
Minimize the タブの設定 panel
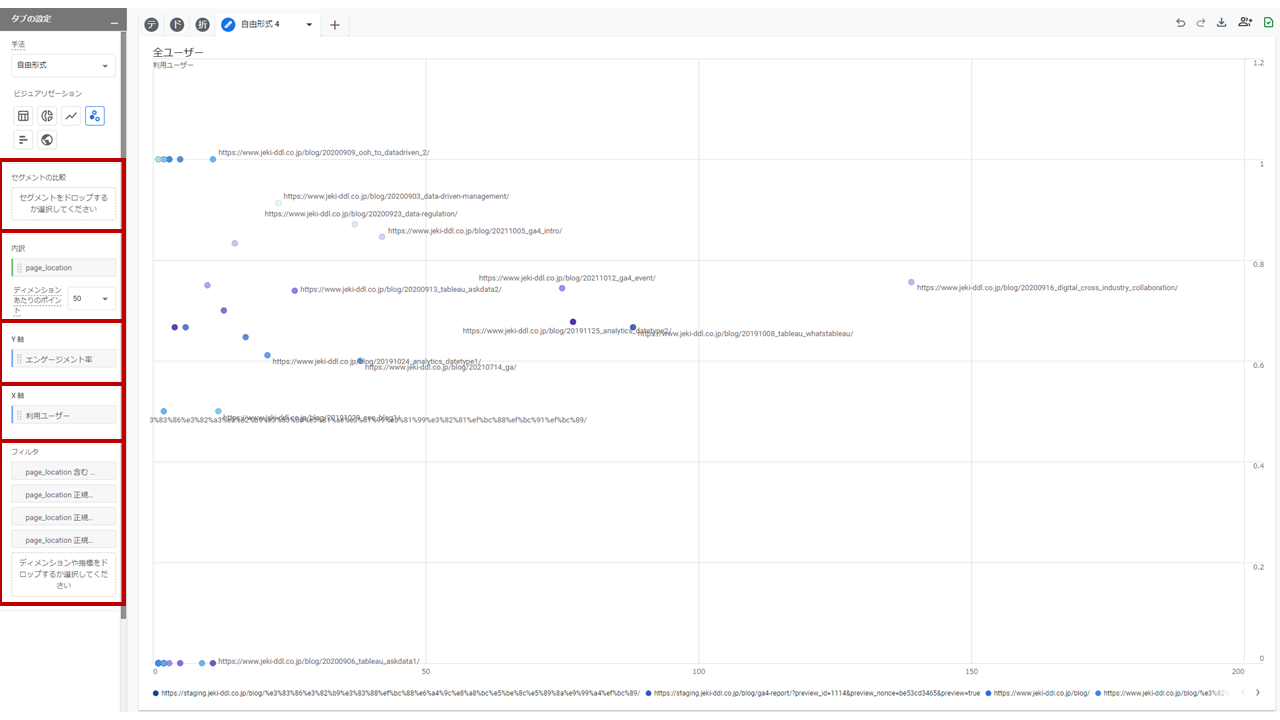point(114,21)
